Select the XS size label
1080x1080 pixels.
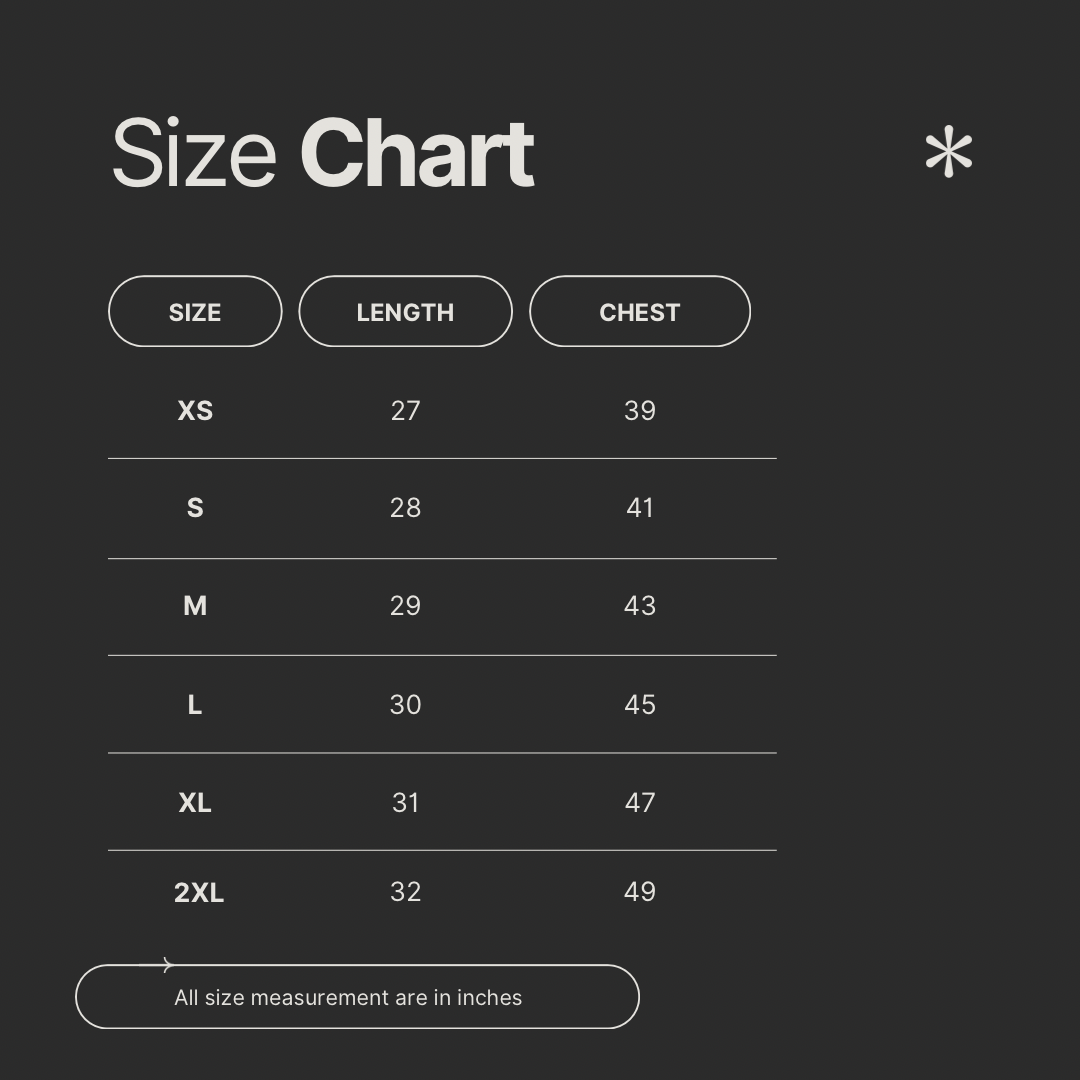point(195,411)
